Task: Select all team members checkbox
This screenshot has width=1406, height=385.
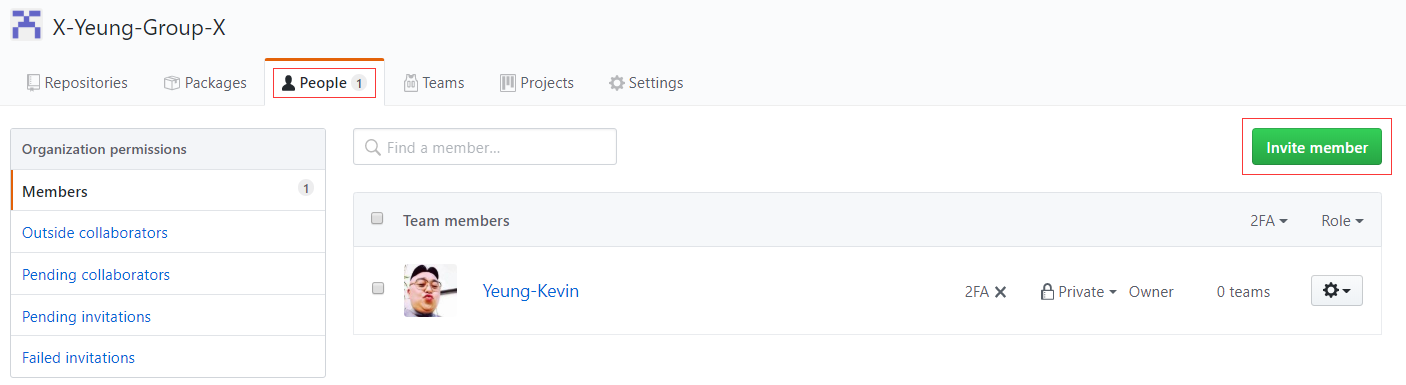Action: 377,218
